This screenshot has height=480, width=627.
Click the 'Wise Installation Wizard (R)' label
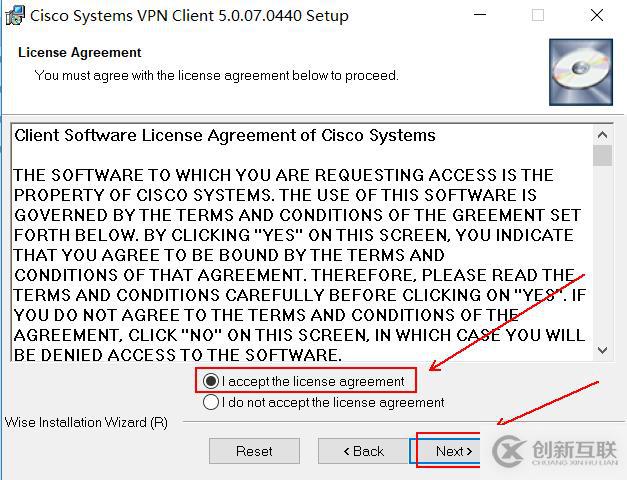click(x=86, y=422)
